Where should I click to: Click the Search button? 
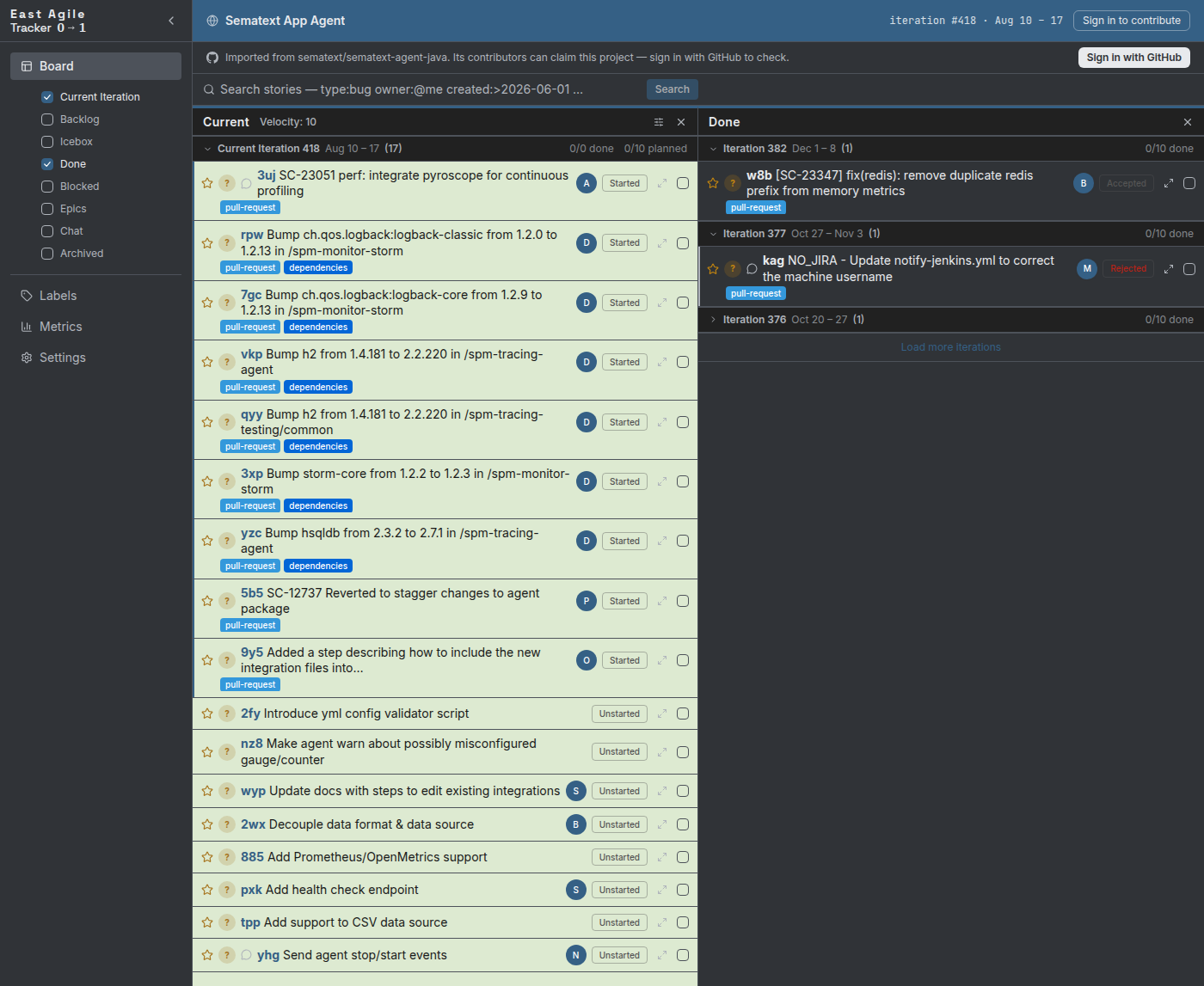click(673, 89)
